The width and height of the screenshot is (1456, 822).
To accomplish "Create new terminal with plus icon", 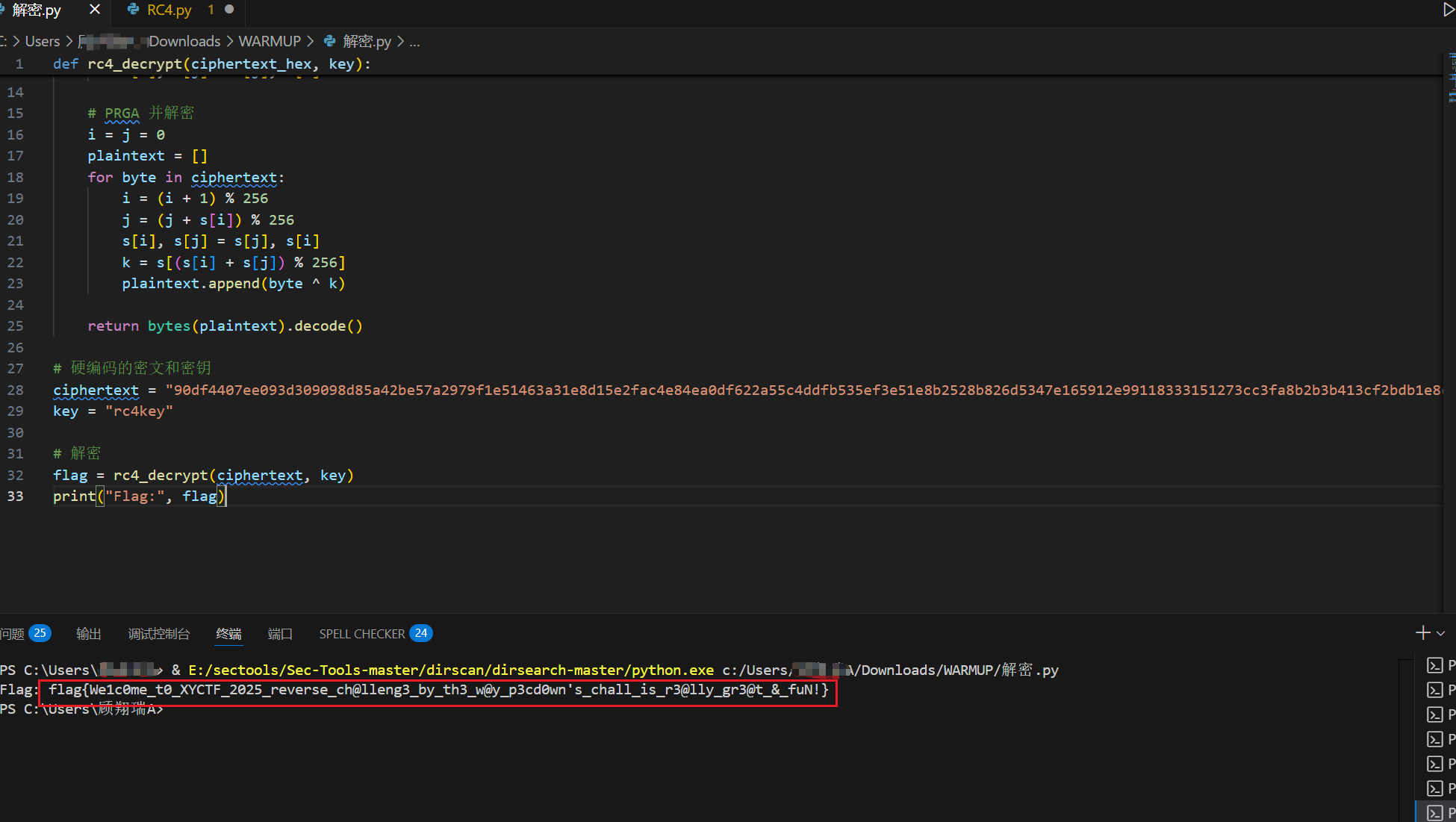I will click(1422, 633).
